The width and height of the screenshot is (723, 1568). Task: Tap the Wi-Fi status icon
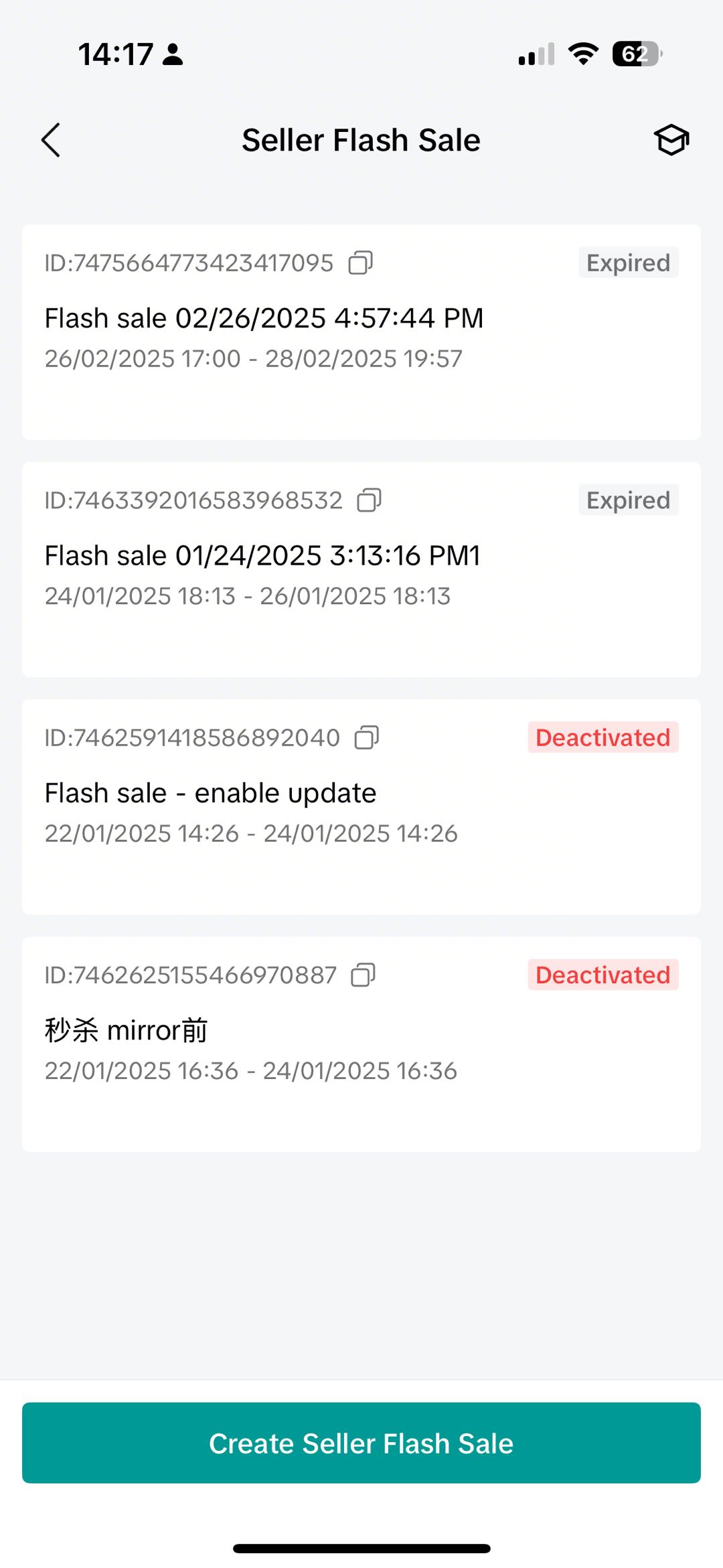coord(583,54)
